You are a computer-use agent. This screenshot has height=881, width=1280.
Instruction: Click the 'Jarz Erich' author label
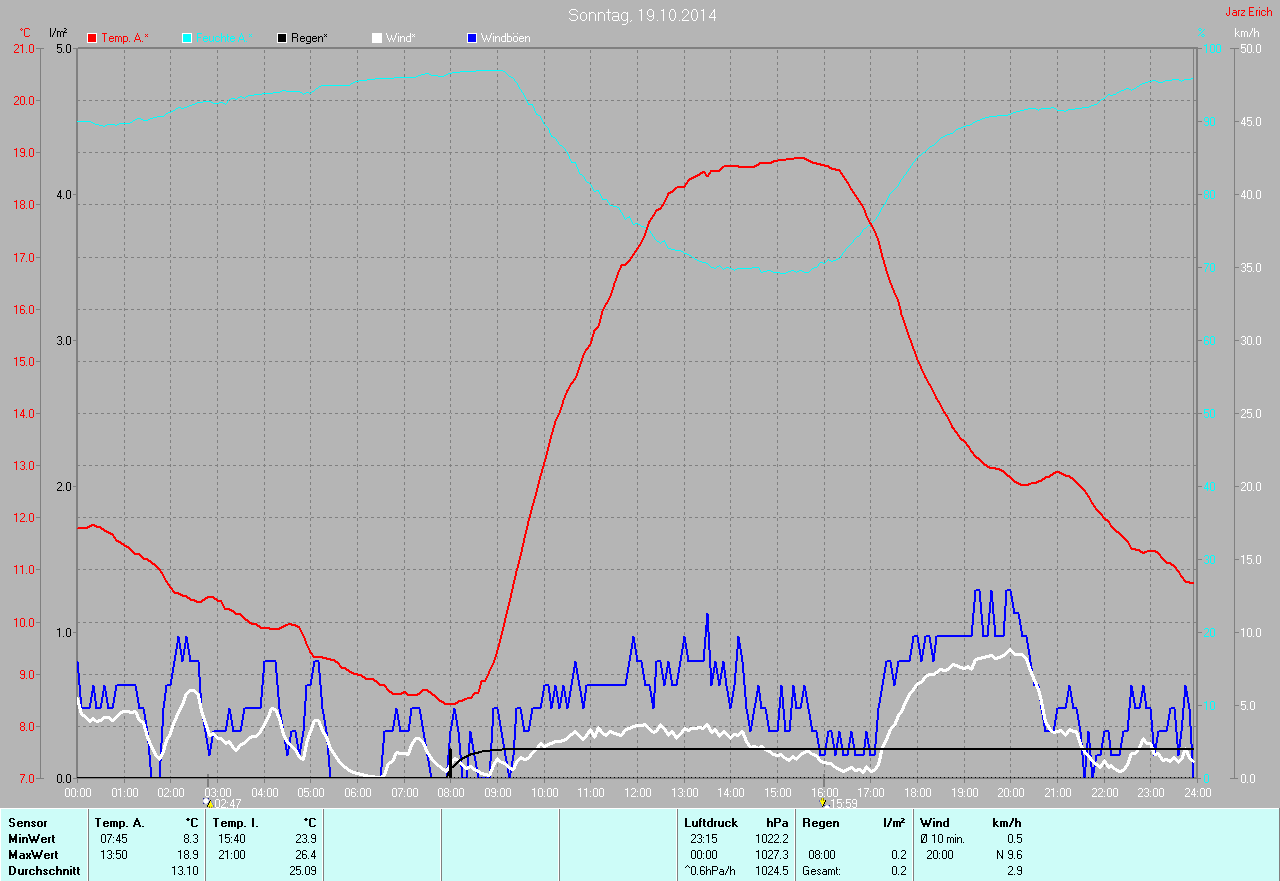[x=1249, y=12]
